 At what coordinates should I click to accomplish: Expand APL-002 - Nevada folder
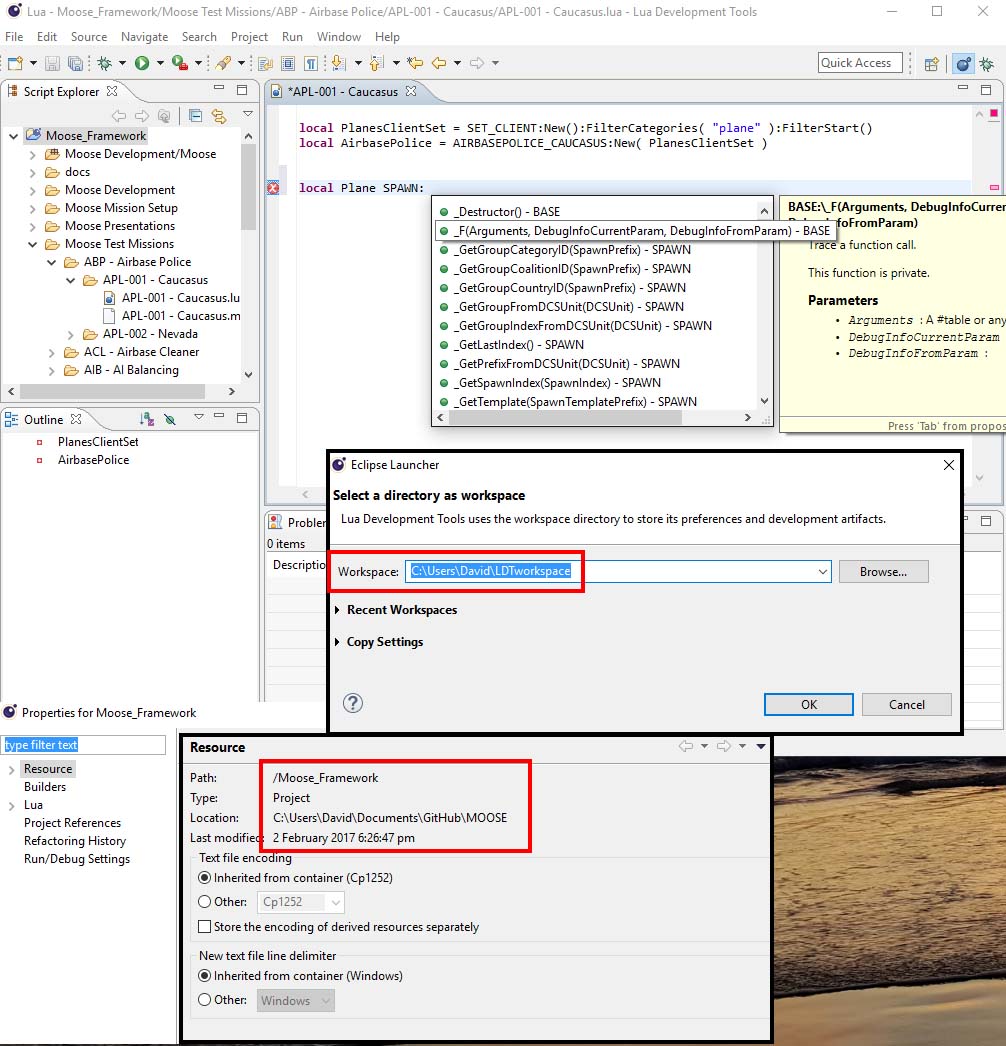pyautogui.click(x=71, y=334)
